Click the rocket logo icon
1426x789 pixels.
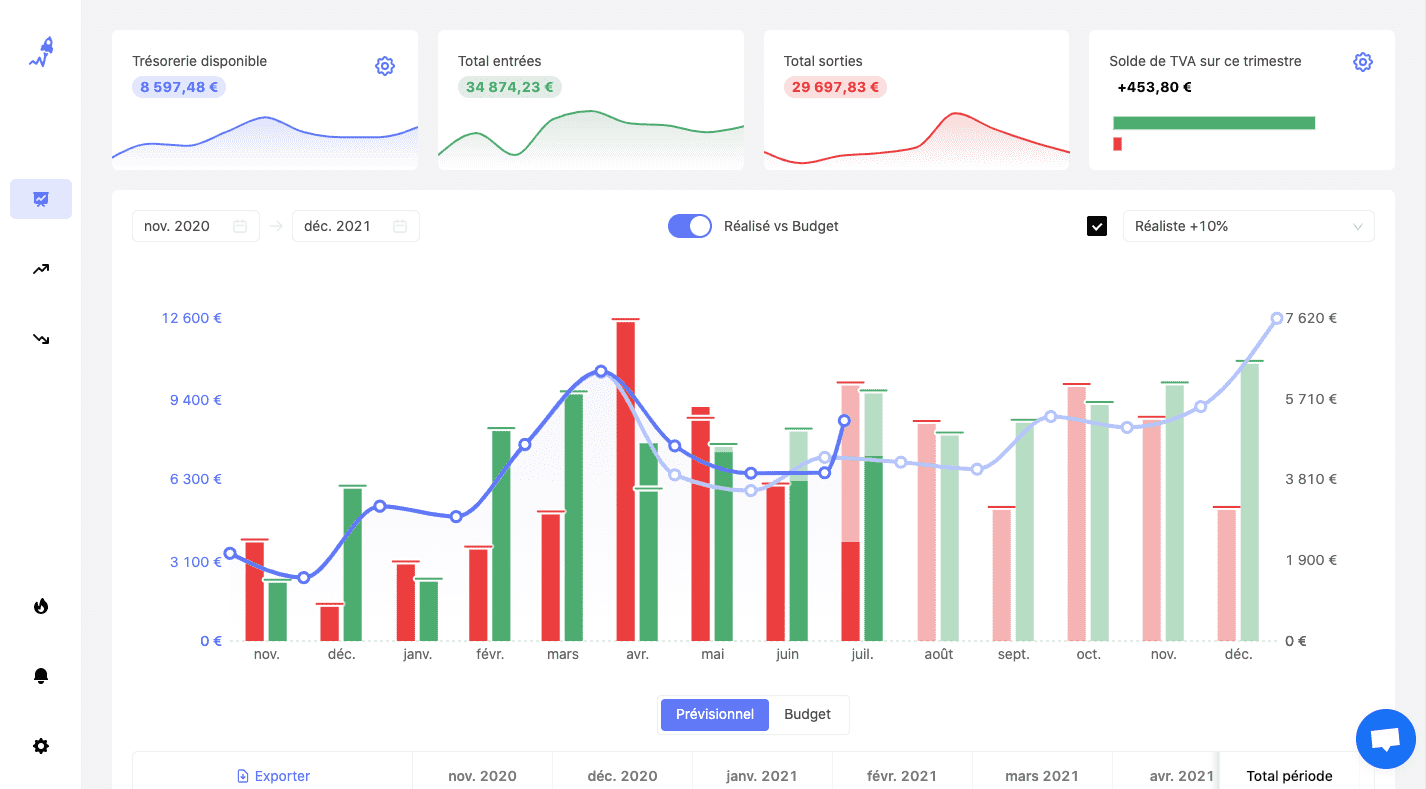pos(41,53)
